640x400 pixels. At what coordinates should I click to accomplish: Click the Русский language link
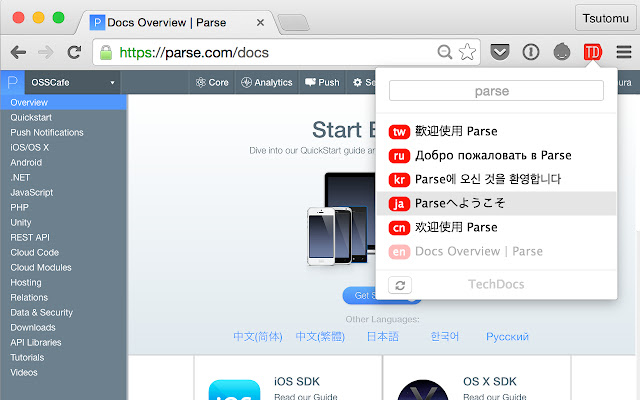tap(507, 337)
